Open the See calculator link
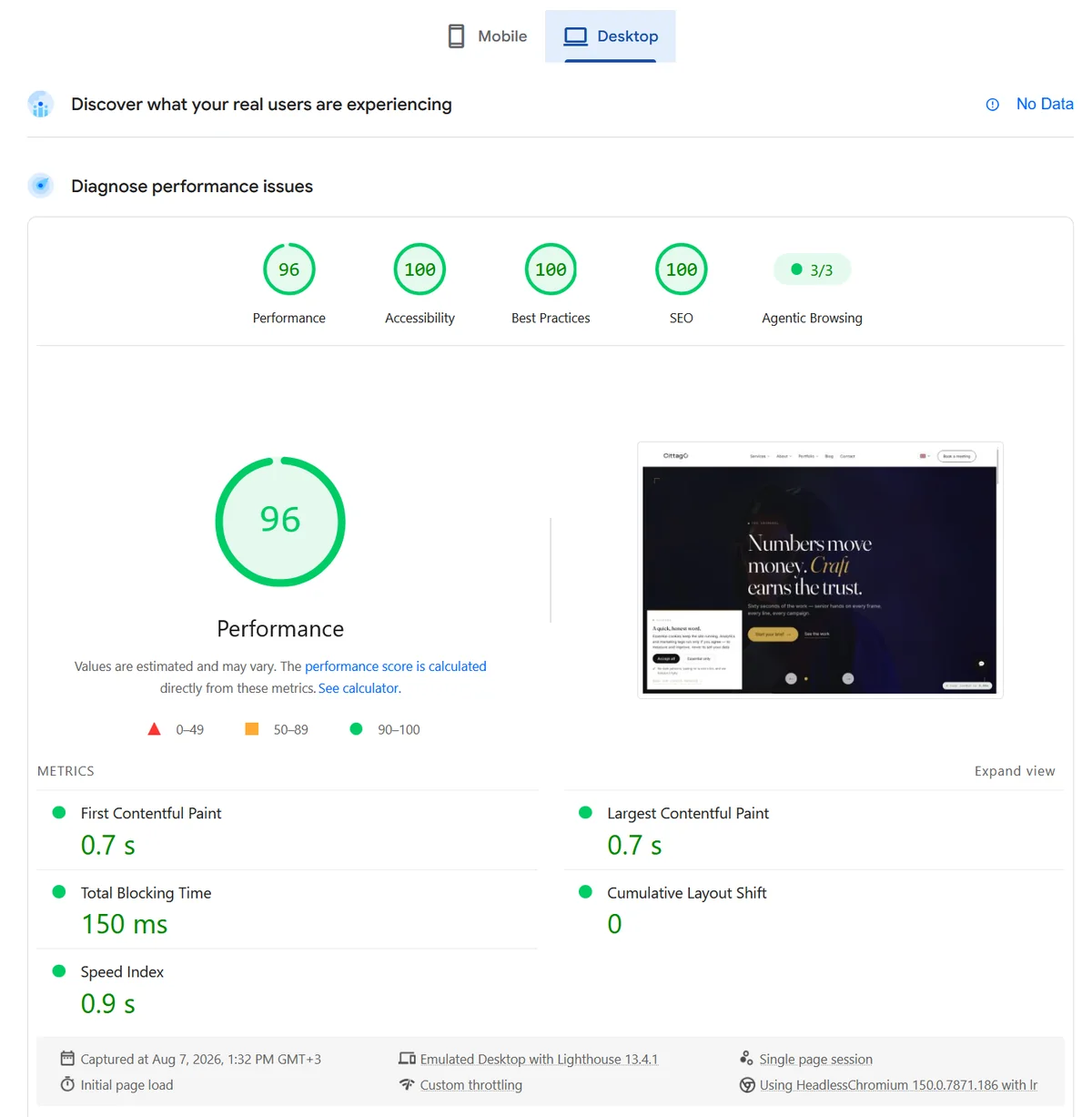1092x1117 pixels. click(x=359, y=688)
